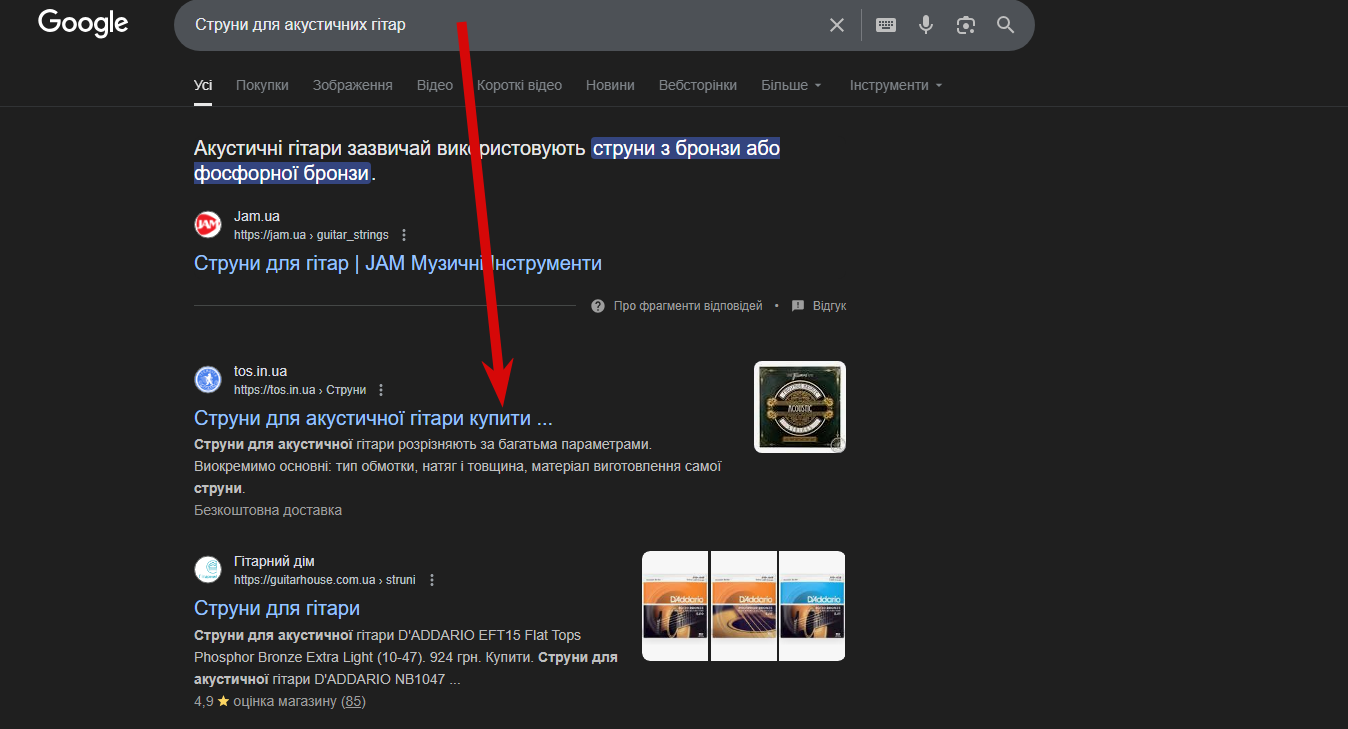The width and height of the screenshot is (1348, 729).
Task: Open the Jam.ua site favicon
Action: [x=207, y=225]
